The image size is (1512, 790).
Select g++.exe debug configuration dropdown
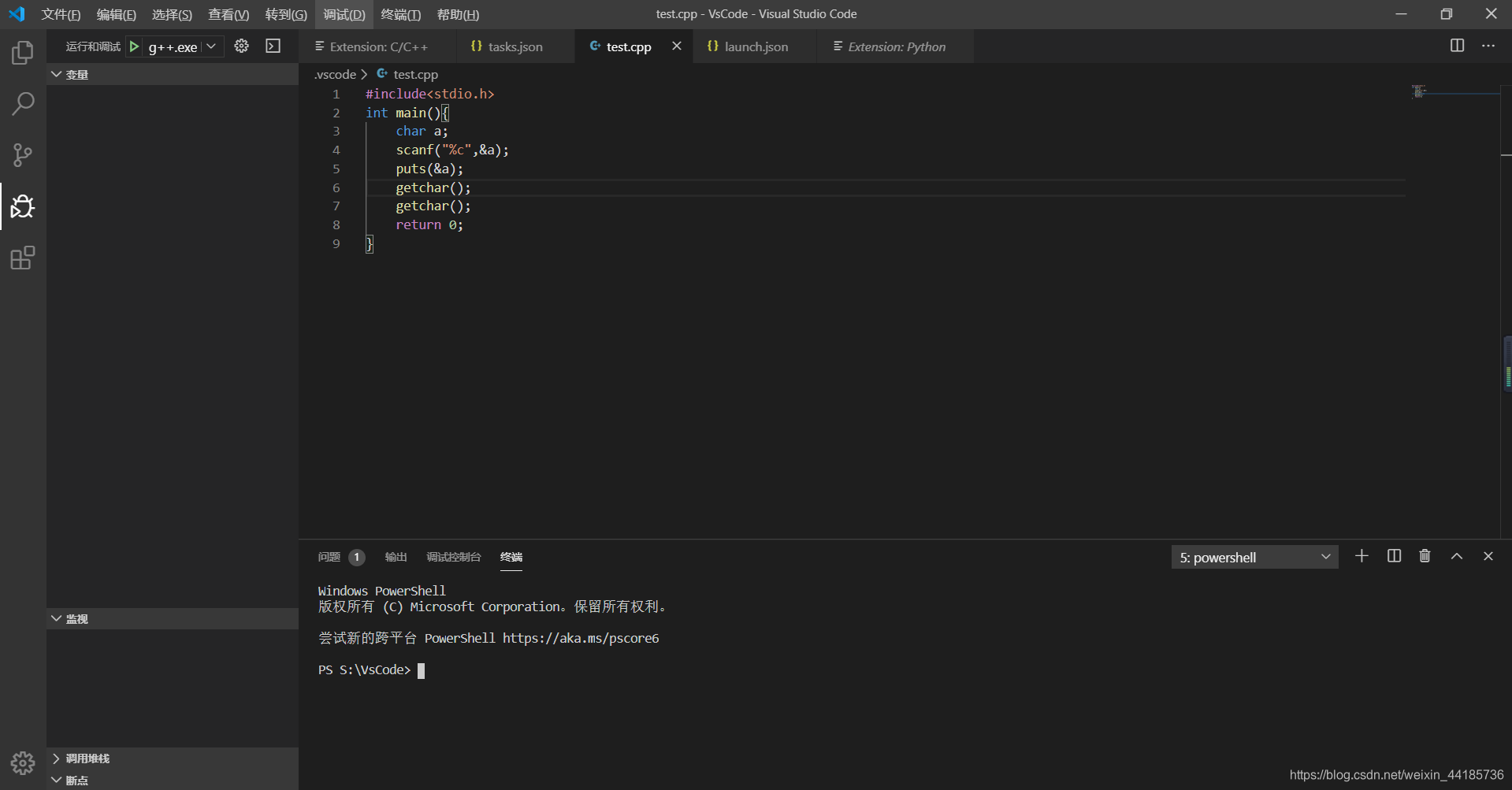click(x=182, y=46)
